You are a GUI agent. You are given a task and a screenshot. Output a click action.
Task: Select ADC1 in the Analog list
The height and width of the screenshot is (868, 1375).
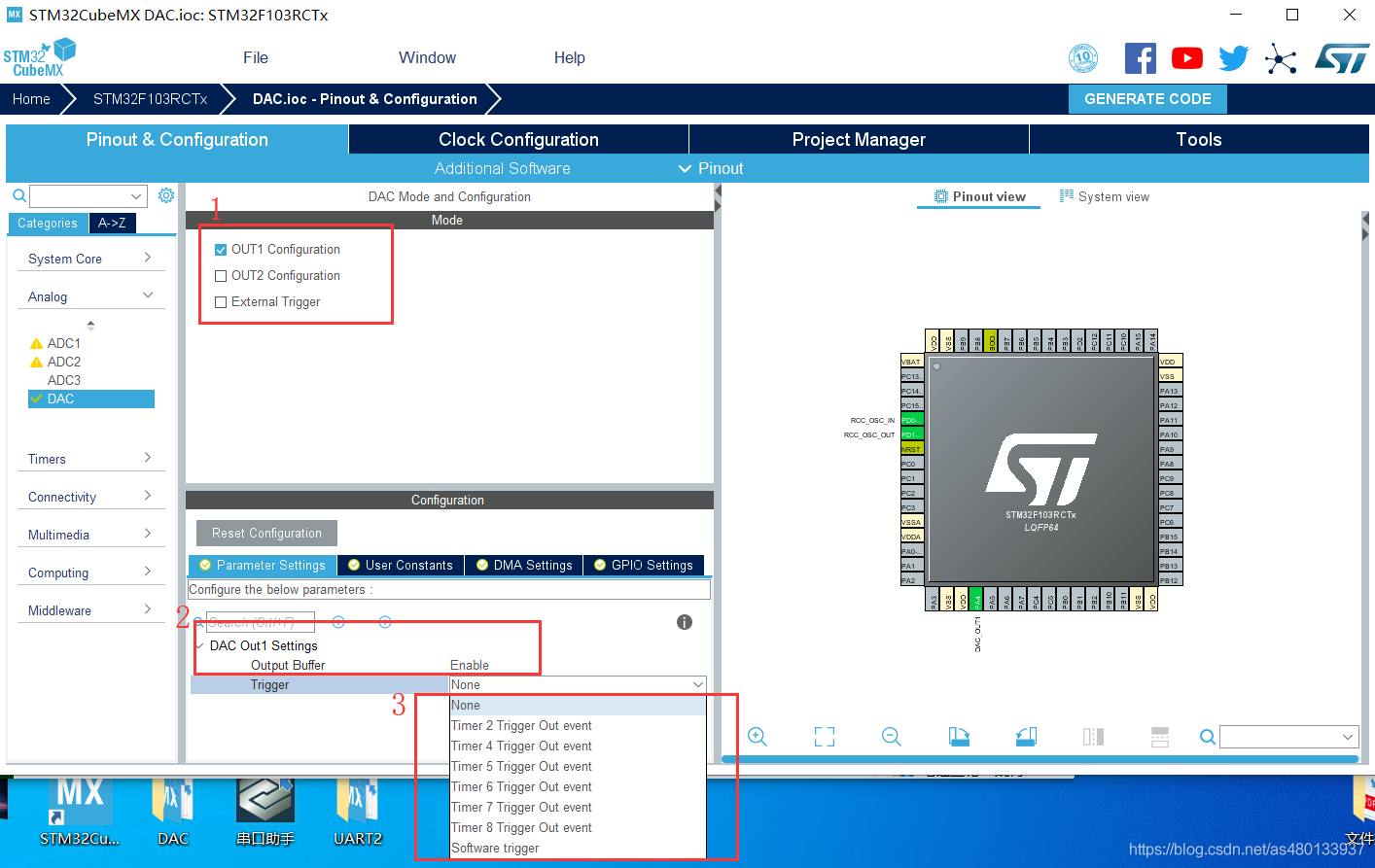click(x=64, y=343)
